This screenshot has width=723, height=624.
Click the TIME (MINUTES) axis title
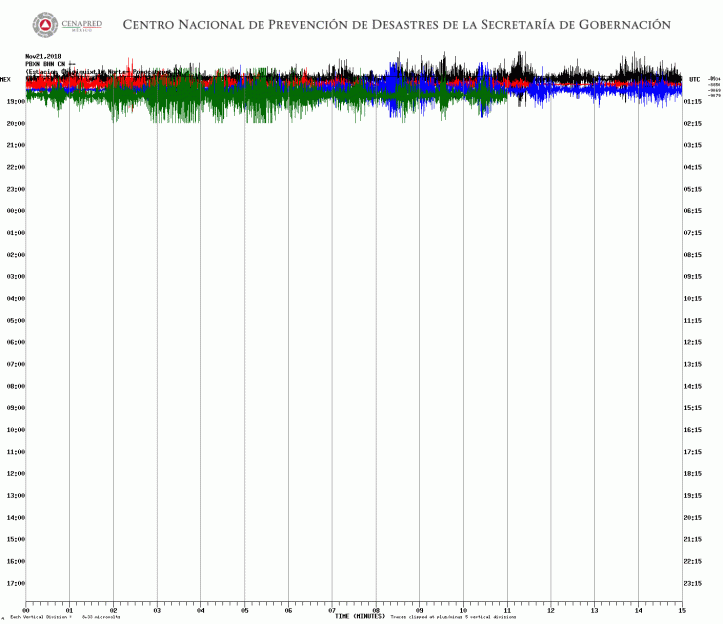(360, 616)
